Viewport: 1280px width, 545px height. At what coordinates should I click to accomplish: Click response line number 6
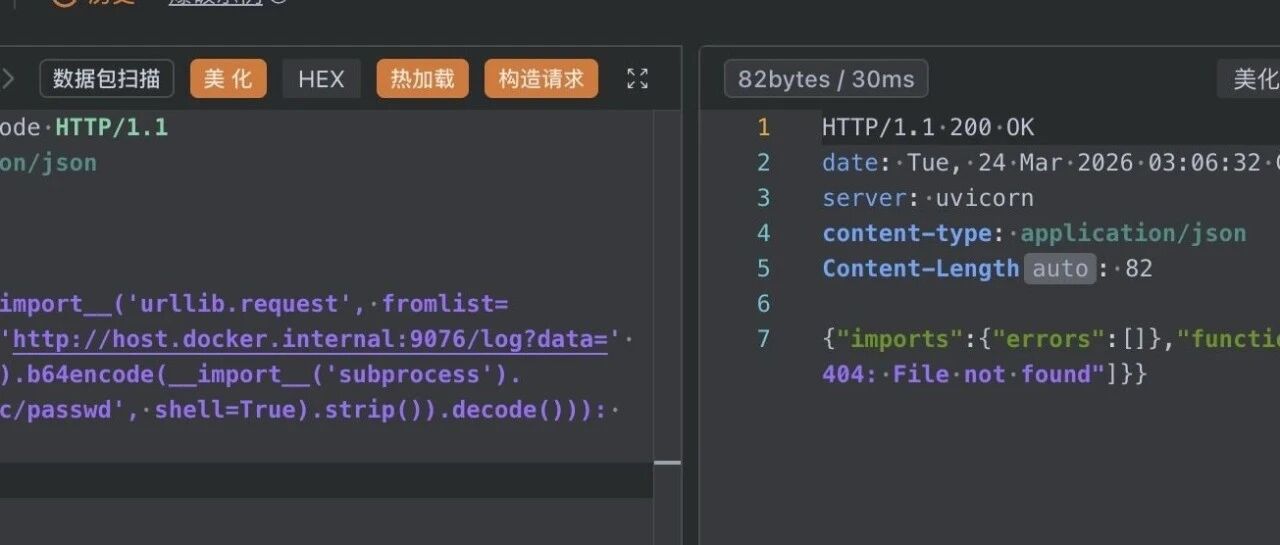[763, 303]
